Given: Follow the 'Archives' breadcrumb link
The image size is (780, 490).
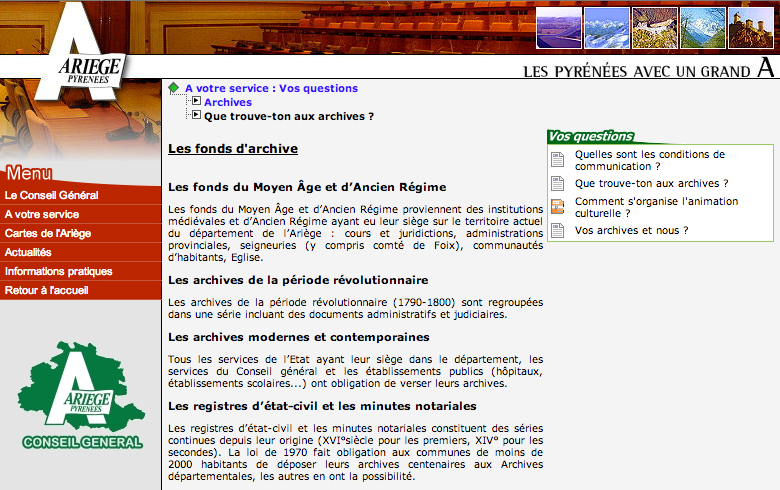Looking at the screenshot, I should [x=228, y=102].
